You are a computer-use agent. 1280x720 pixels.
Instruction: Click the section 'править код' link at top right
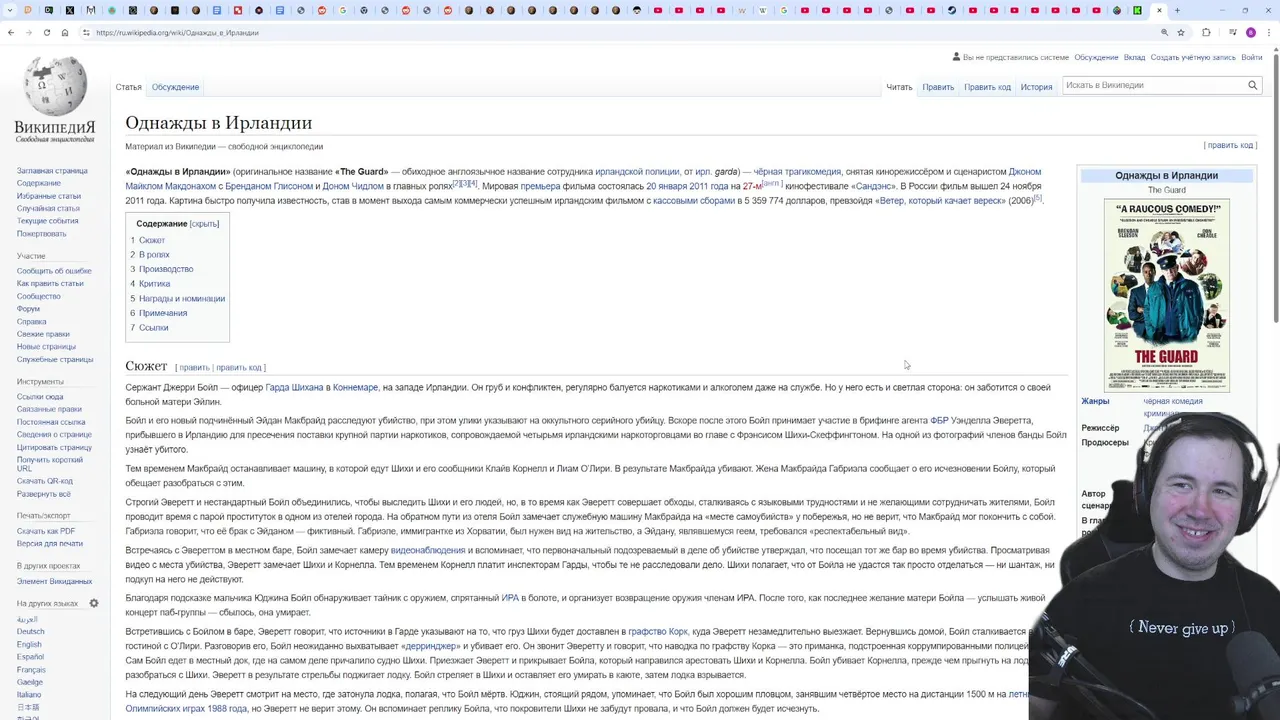[x=1230, y=145]
